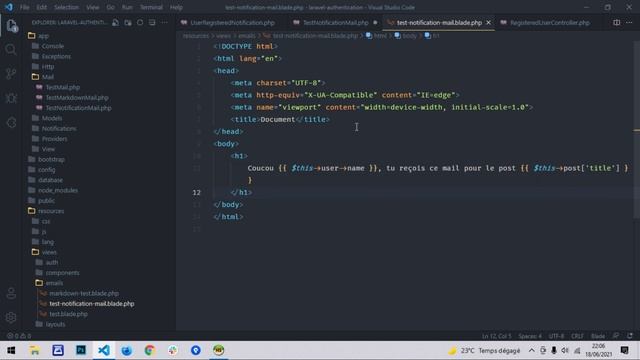Open the View menu

(x=93, y=7)
